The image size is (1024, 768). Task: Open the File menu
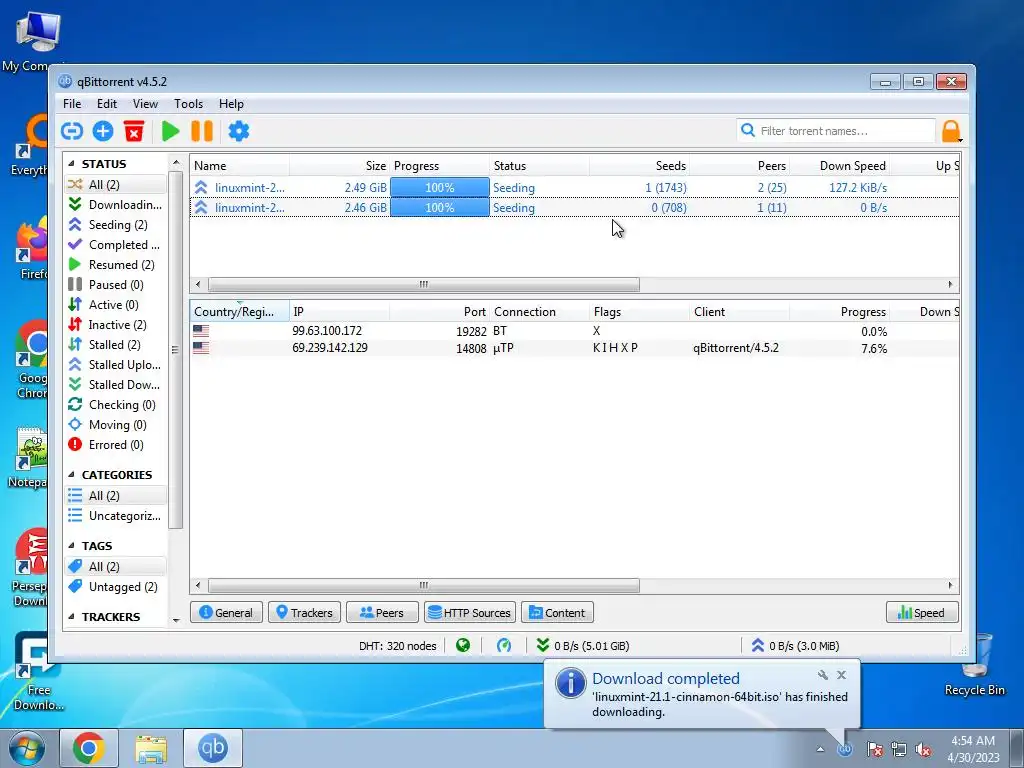pyautogui.click(x=72, y=104)
